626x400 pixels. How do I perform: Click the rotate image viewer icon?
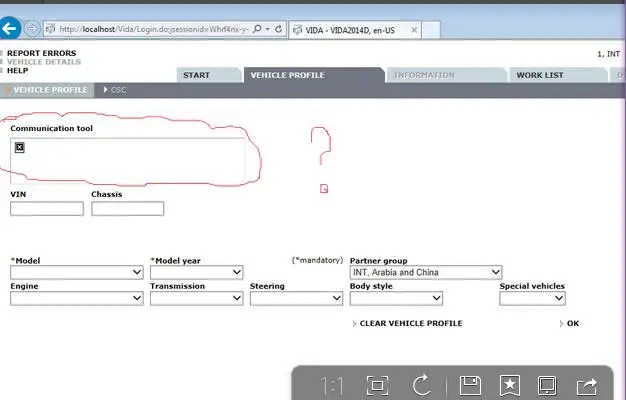coord(421,385)
